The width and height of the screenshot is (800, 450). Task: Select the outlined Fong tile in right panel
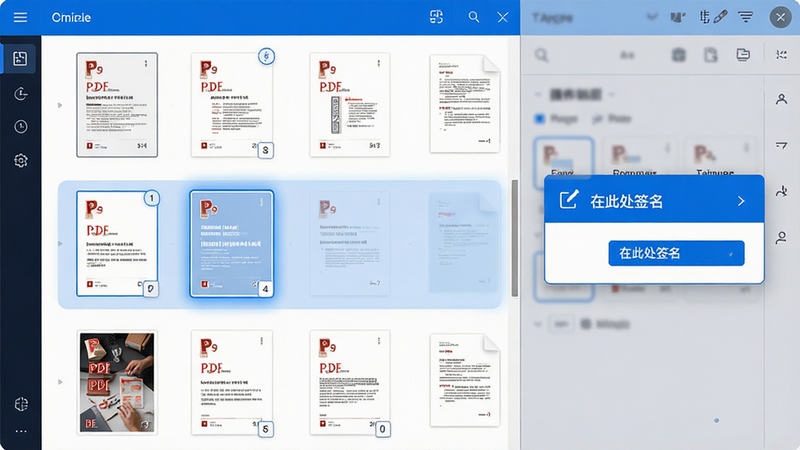(563, 157)
